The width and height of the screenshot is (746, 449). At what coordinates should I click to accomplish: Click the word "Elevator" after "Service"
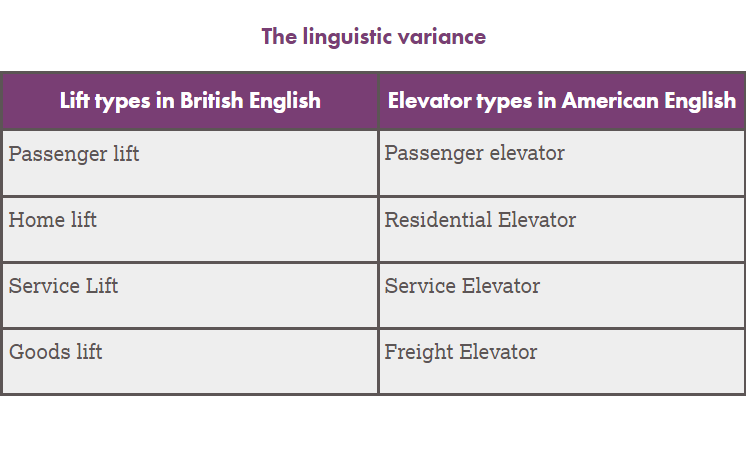(x=500, y=286)
